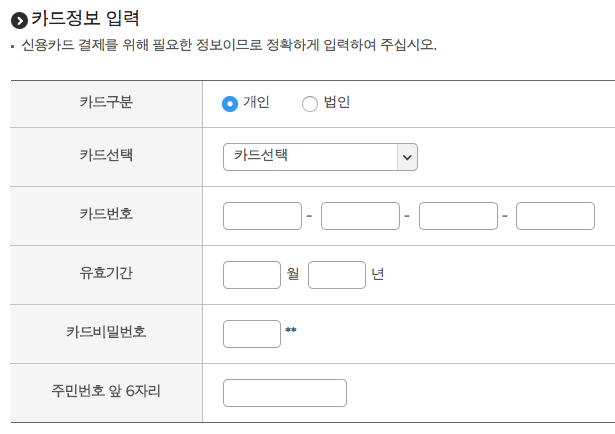Focus the second 카드번호 input field
Viewport: 615px width, 434px height.
(x=360, y=216)
